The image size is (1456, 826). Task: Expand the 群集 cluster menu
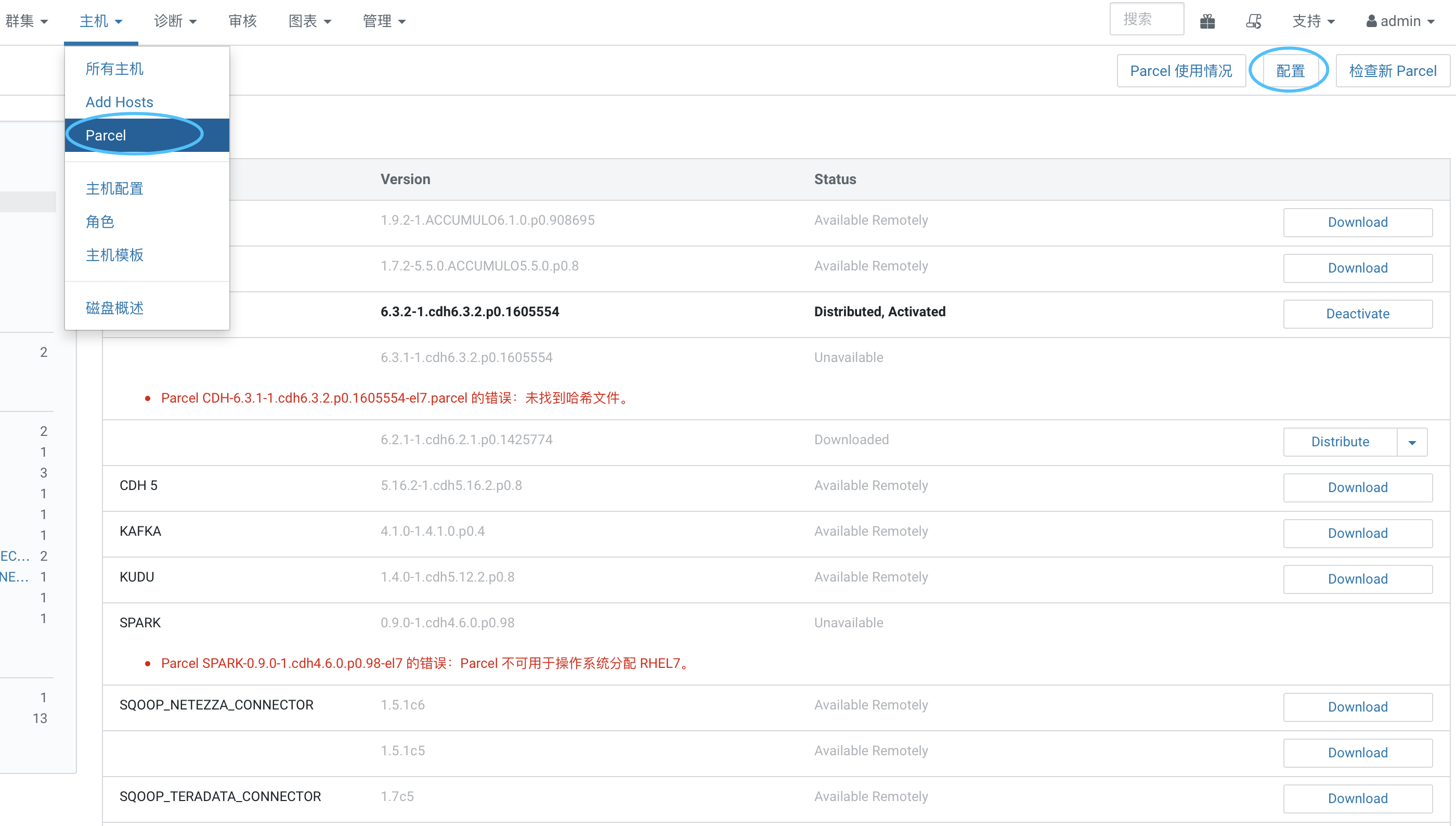point(27,21)
